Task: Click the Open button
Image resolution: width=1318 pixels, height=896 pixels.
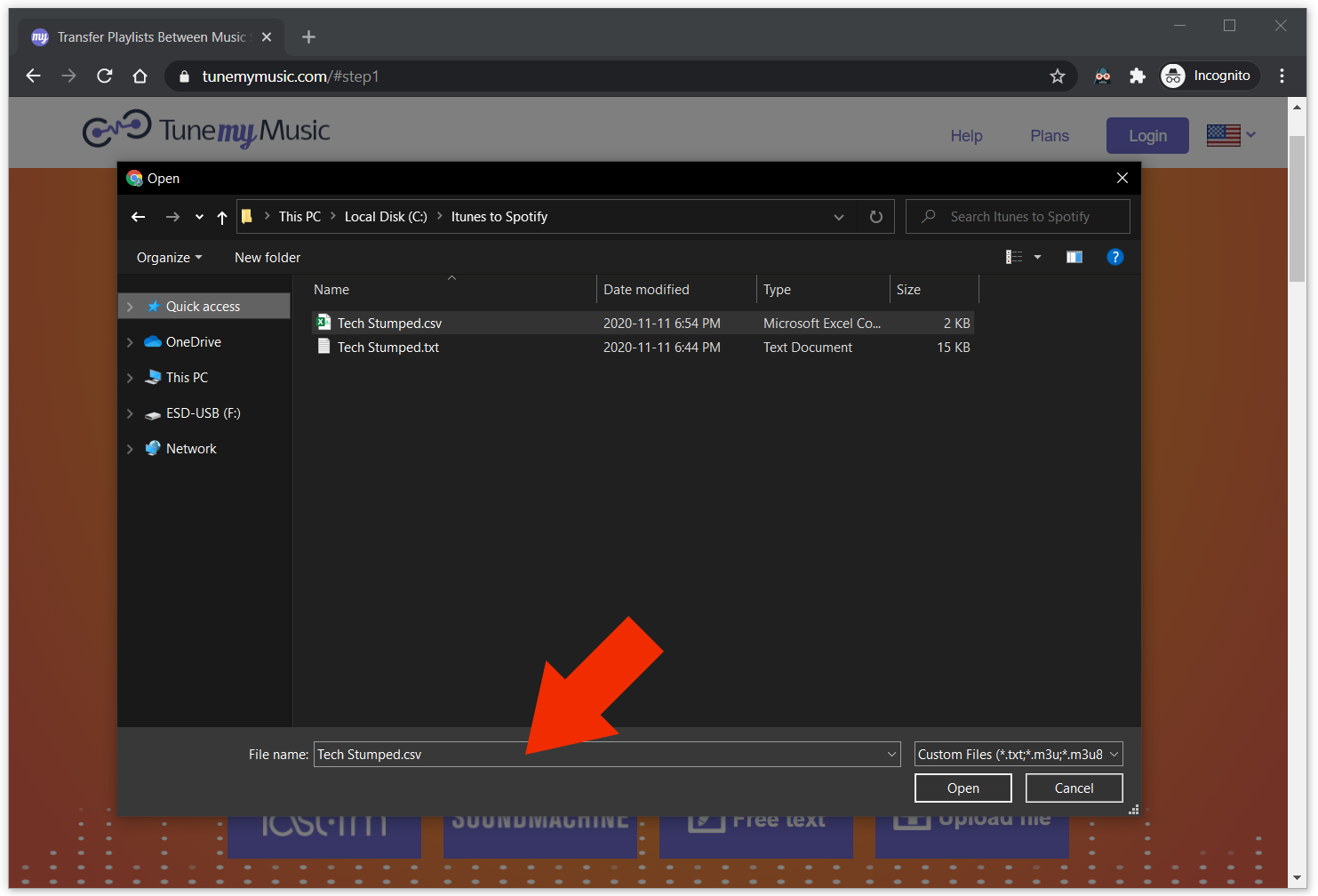Action: [963, 788]
